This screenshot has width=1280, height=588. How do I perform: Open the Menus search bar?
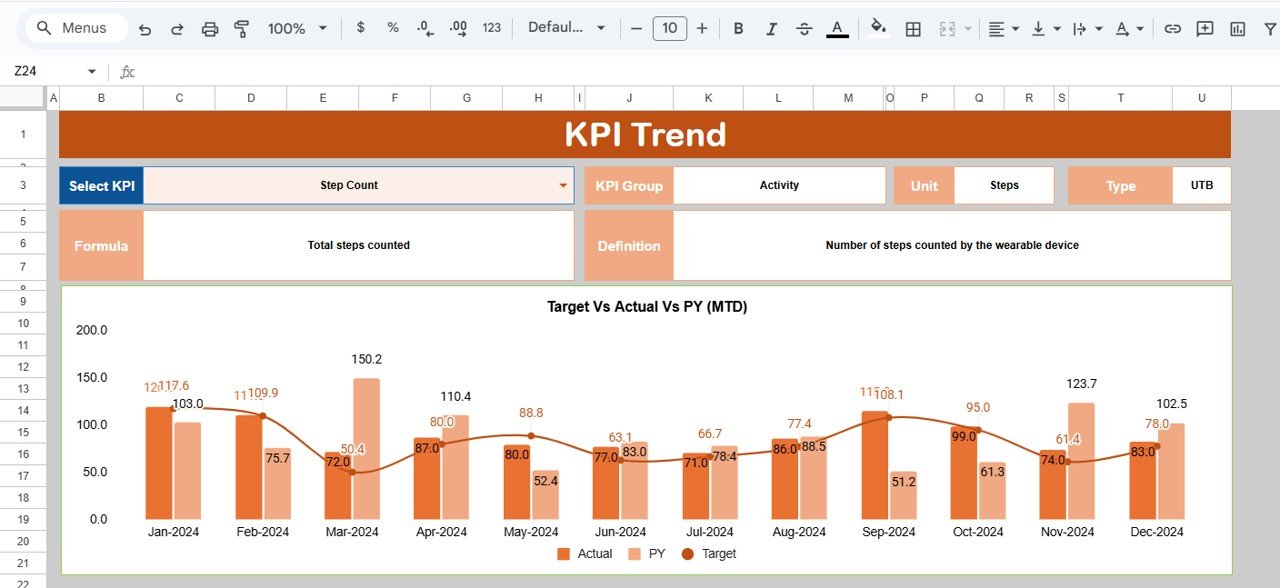(73, 28)
